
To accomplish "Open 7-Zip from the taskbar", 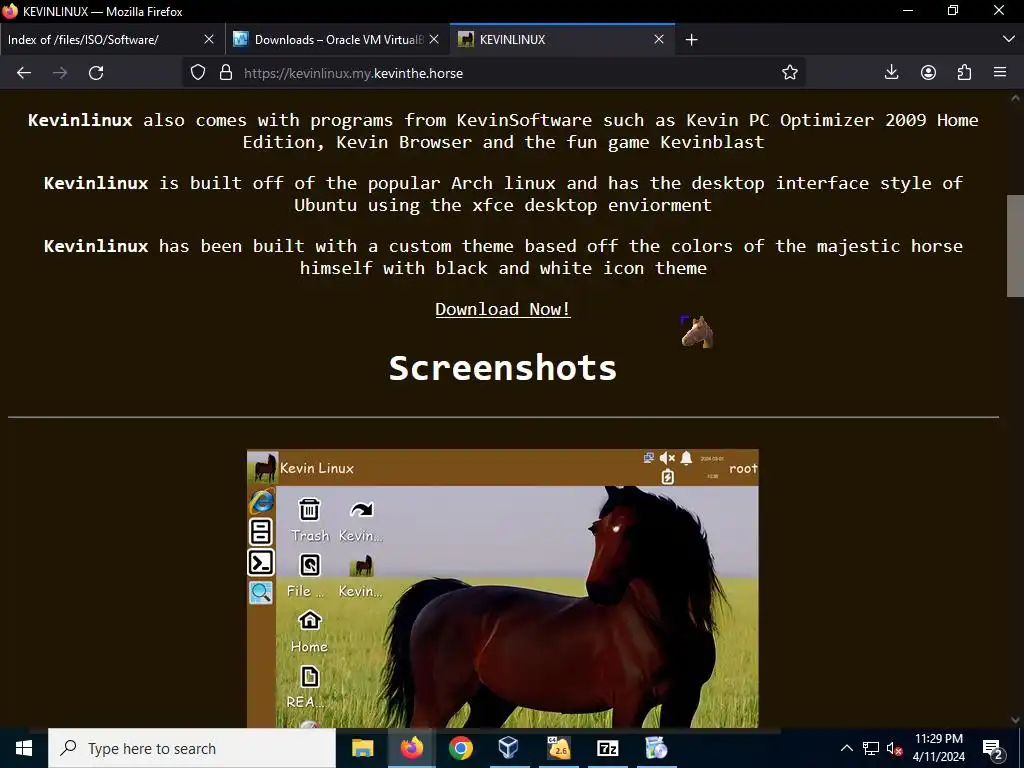I will 607,748.
